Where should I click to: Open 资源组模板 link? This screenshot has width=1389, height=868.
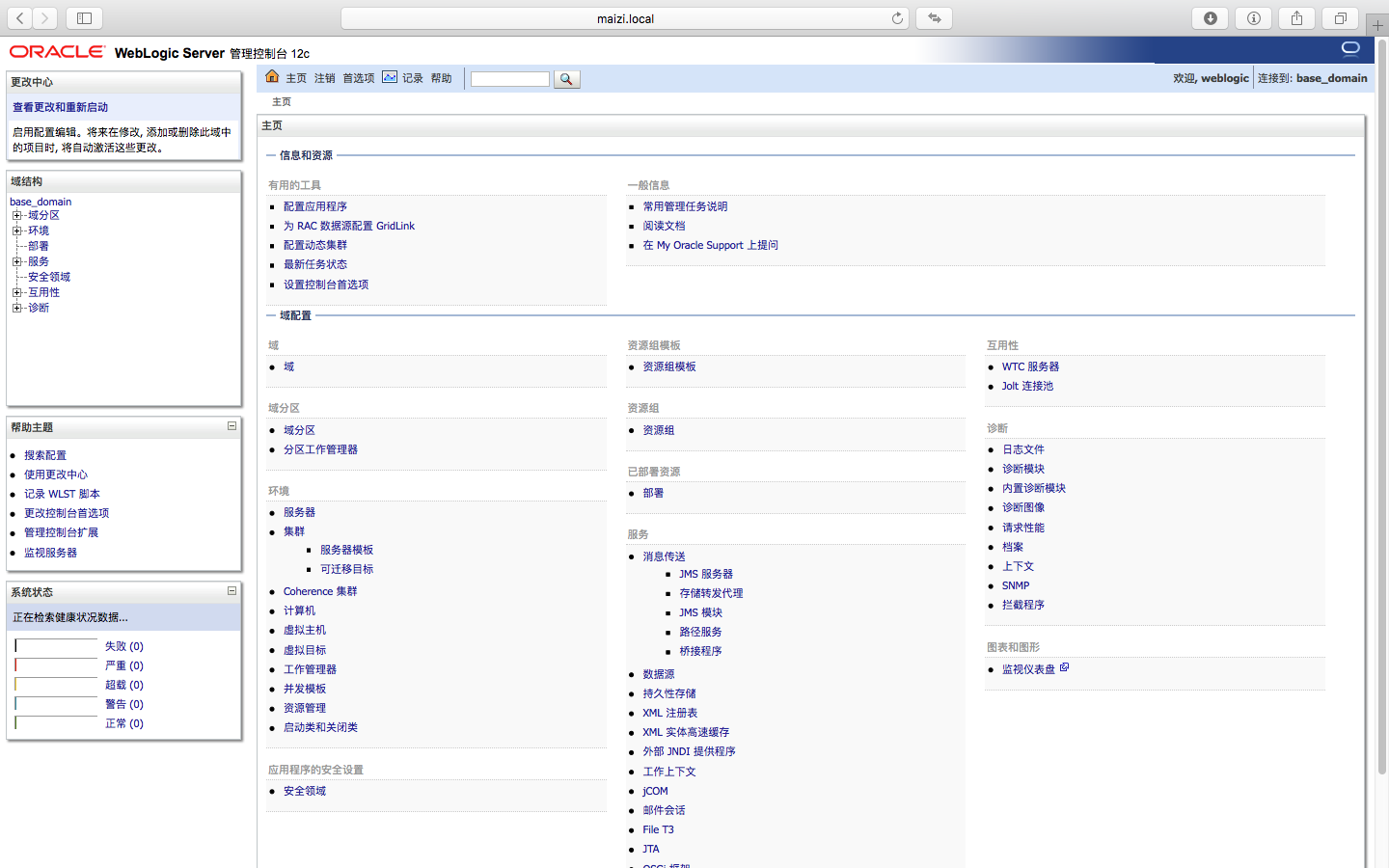click(x=669, y=366)
